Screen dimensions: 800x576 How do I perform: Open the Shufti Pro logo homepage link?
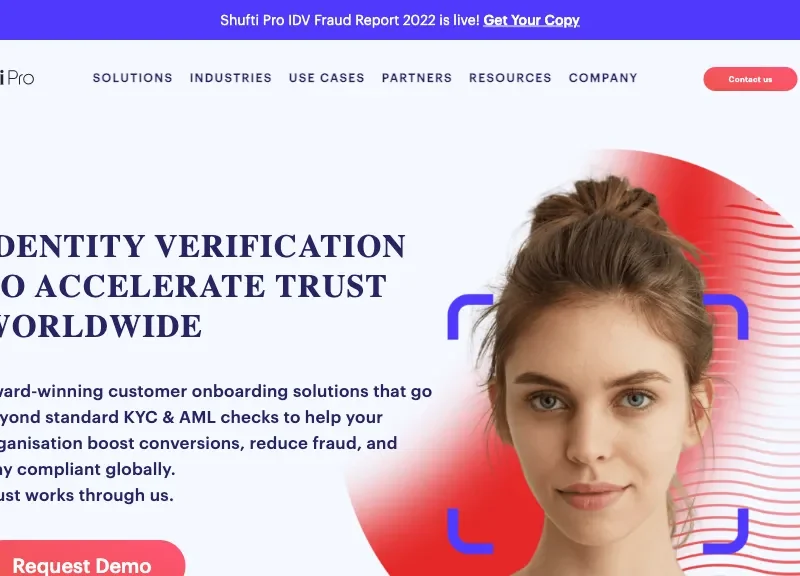point(17,78)
